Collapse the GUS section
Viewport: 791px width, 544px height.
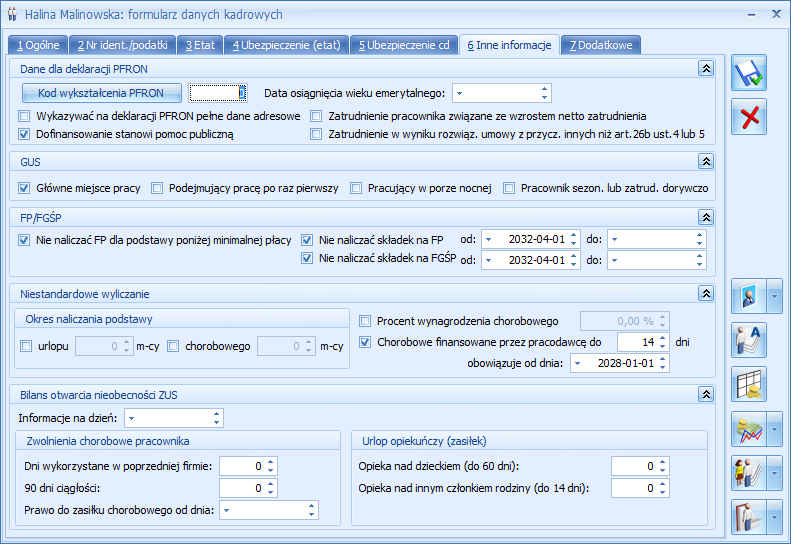point(706,161)
